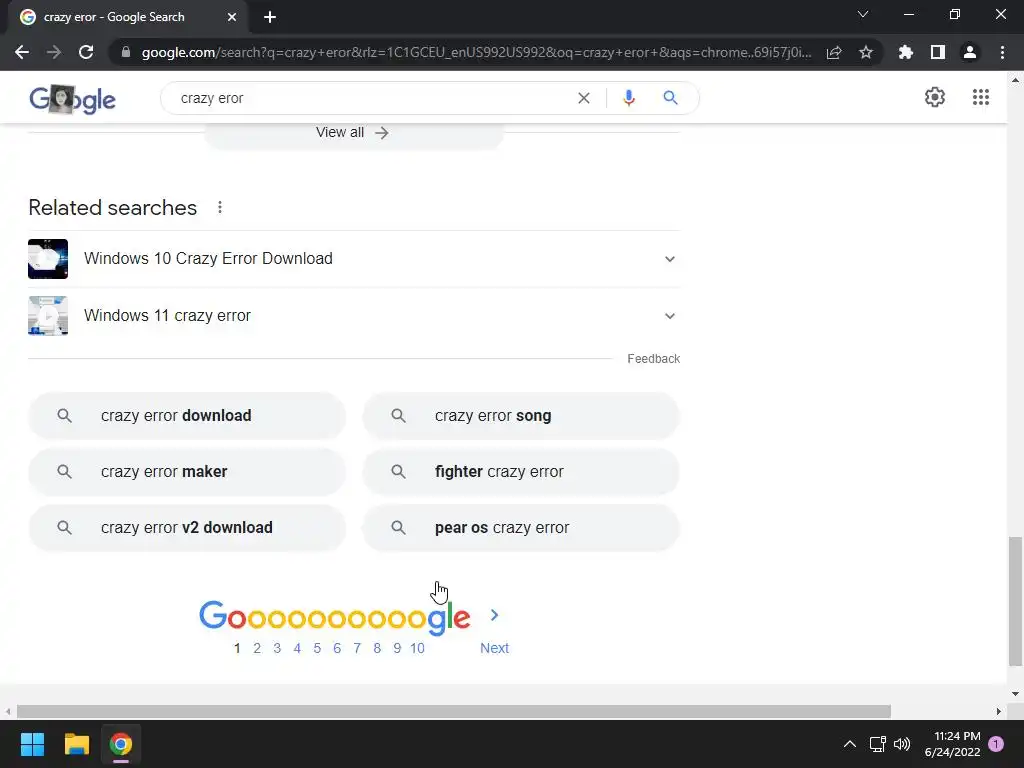Screen dimensions: 1024x768
Task: Click the View all button
Action: pos(353,133)
